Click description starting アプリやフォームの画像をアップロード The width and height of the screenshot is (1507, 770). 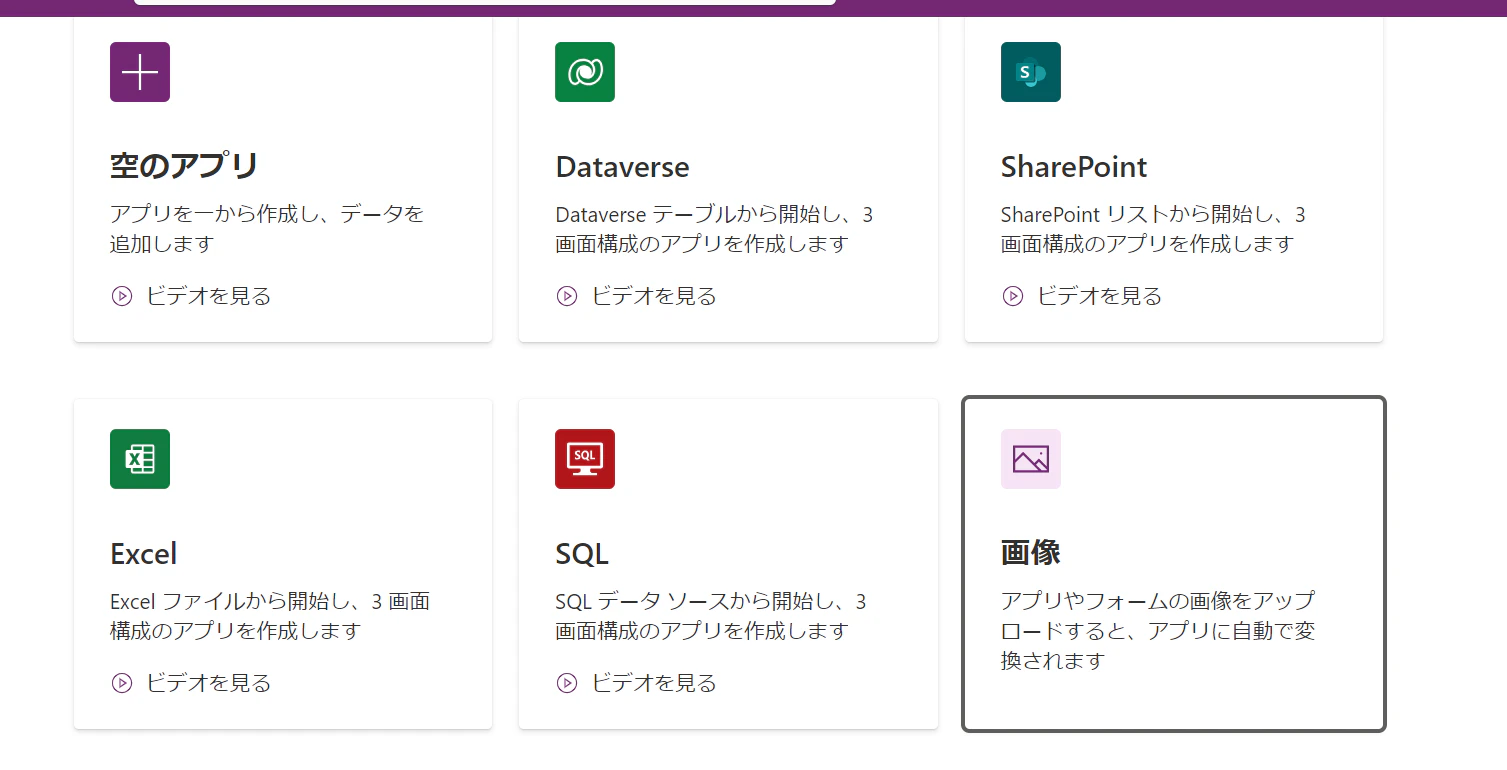(1158, 631)
